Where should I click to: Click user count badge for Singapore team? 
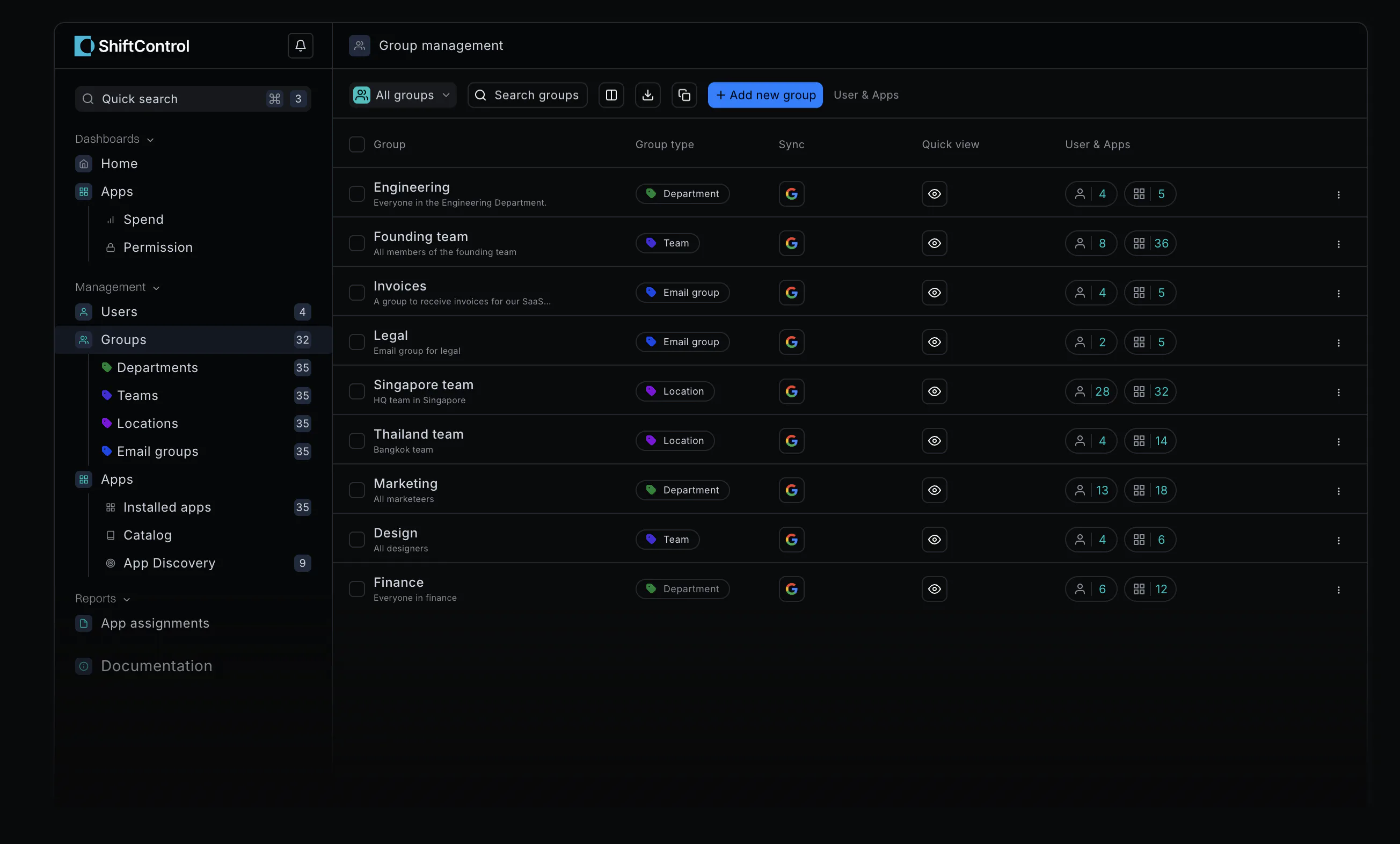coord(1091,391)
